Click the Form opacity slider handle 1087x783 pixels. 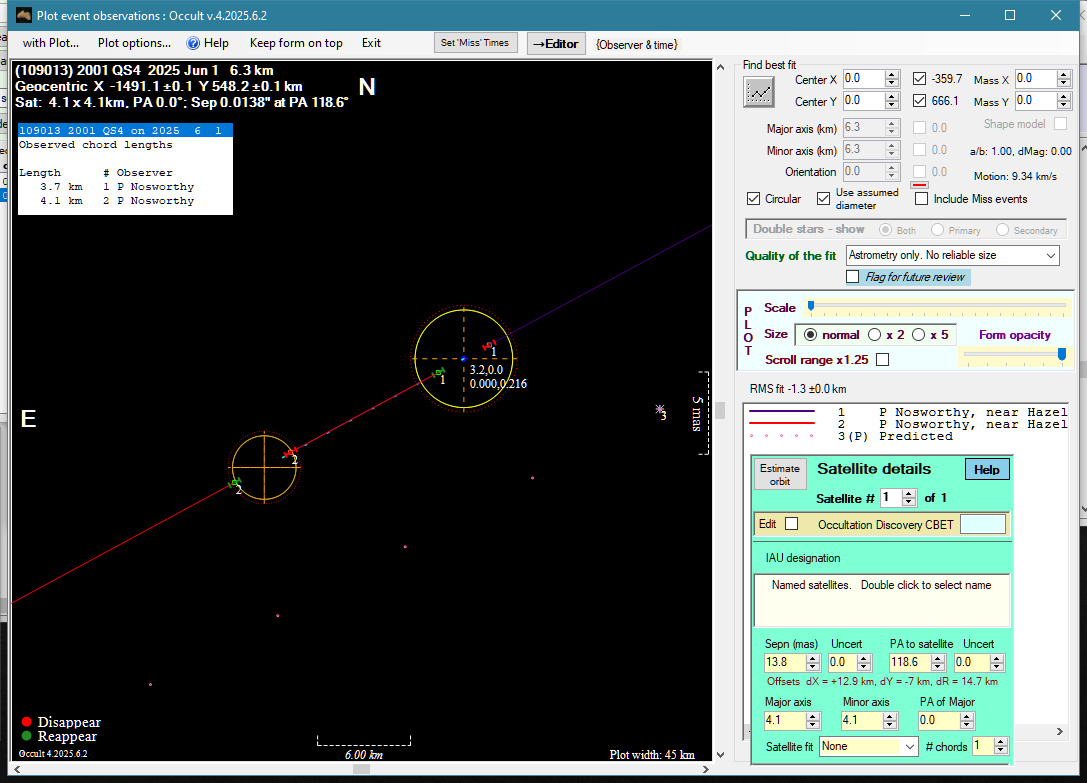[1061, 353]
